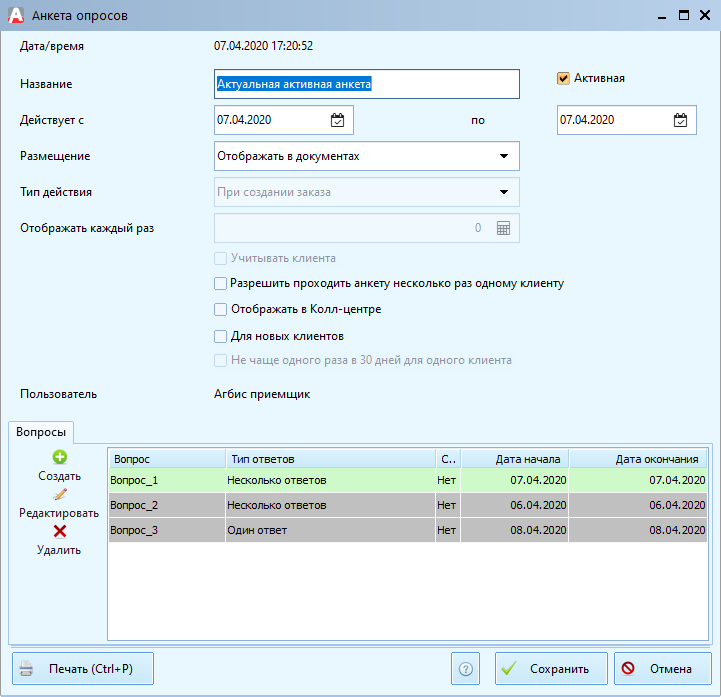Minimize the 'Анкета опросов' window
This screenshot has height=697, width=721.
click(662, 16)
